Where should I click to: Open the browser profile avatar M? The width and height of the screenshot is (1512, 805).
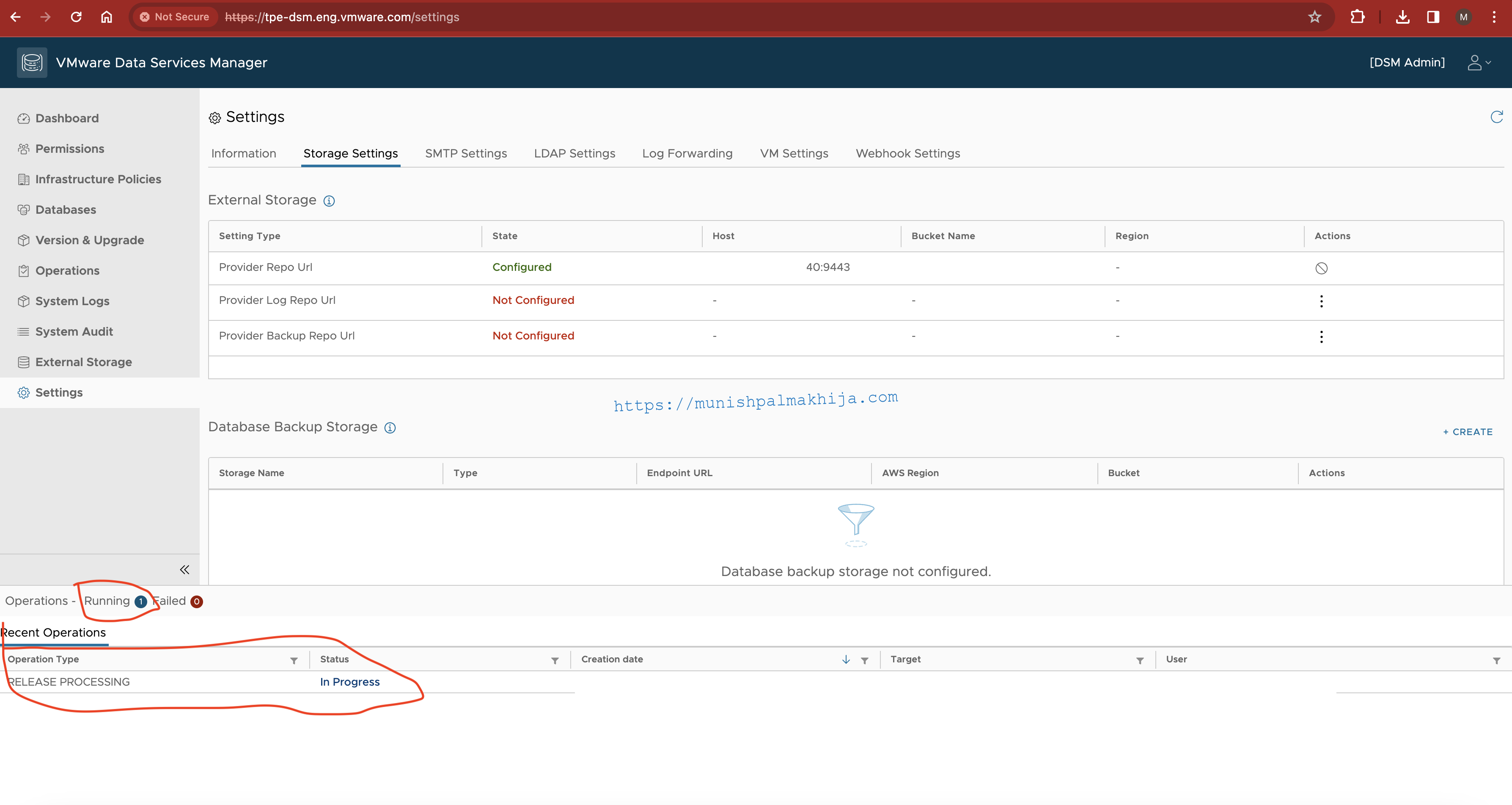point(1463,17)
